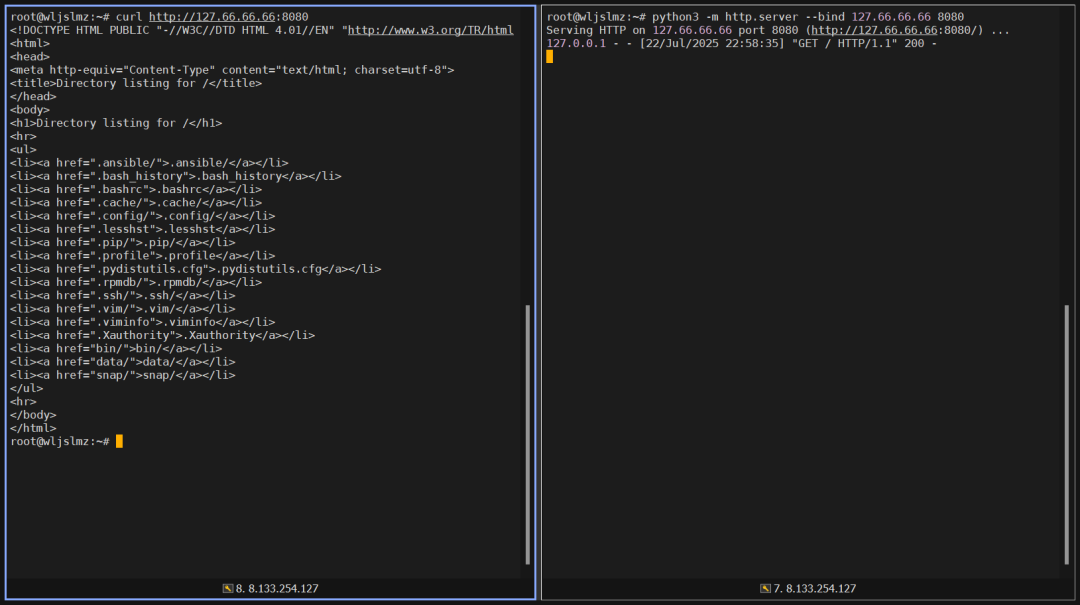Click the title Directory listing line
The width and height of the screenshot is (1080, 605).
(x=136, y=83)
